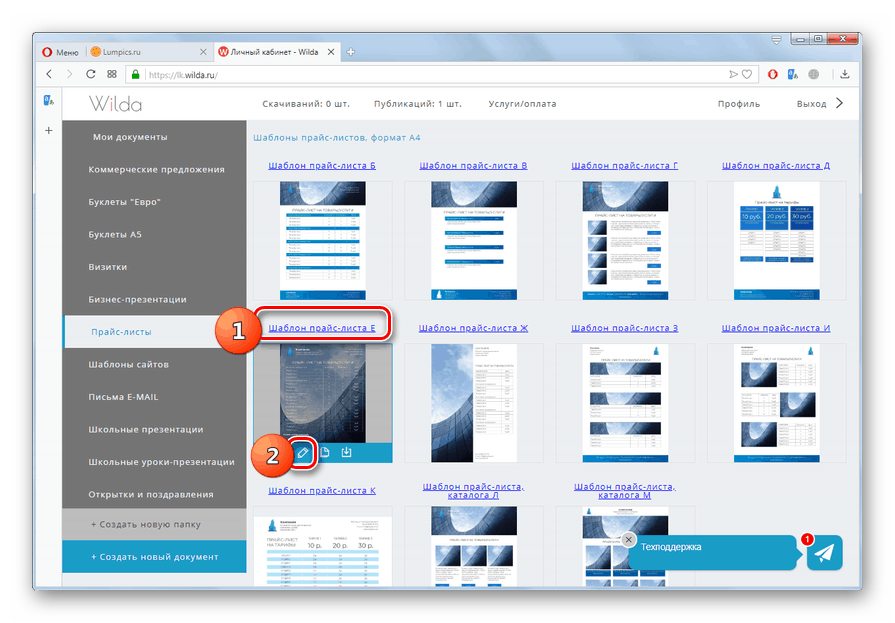Open link Шаблон прайс-листа В
This screenshot has height=623, width=895.
pos(473,166)
